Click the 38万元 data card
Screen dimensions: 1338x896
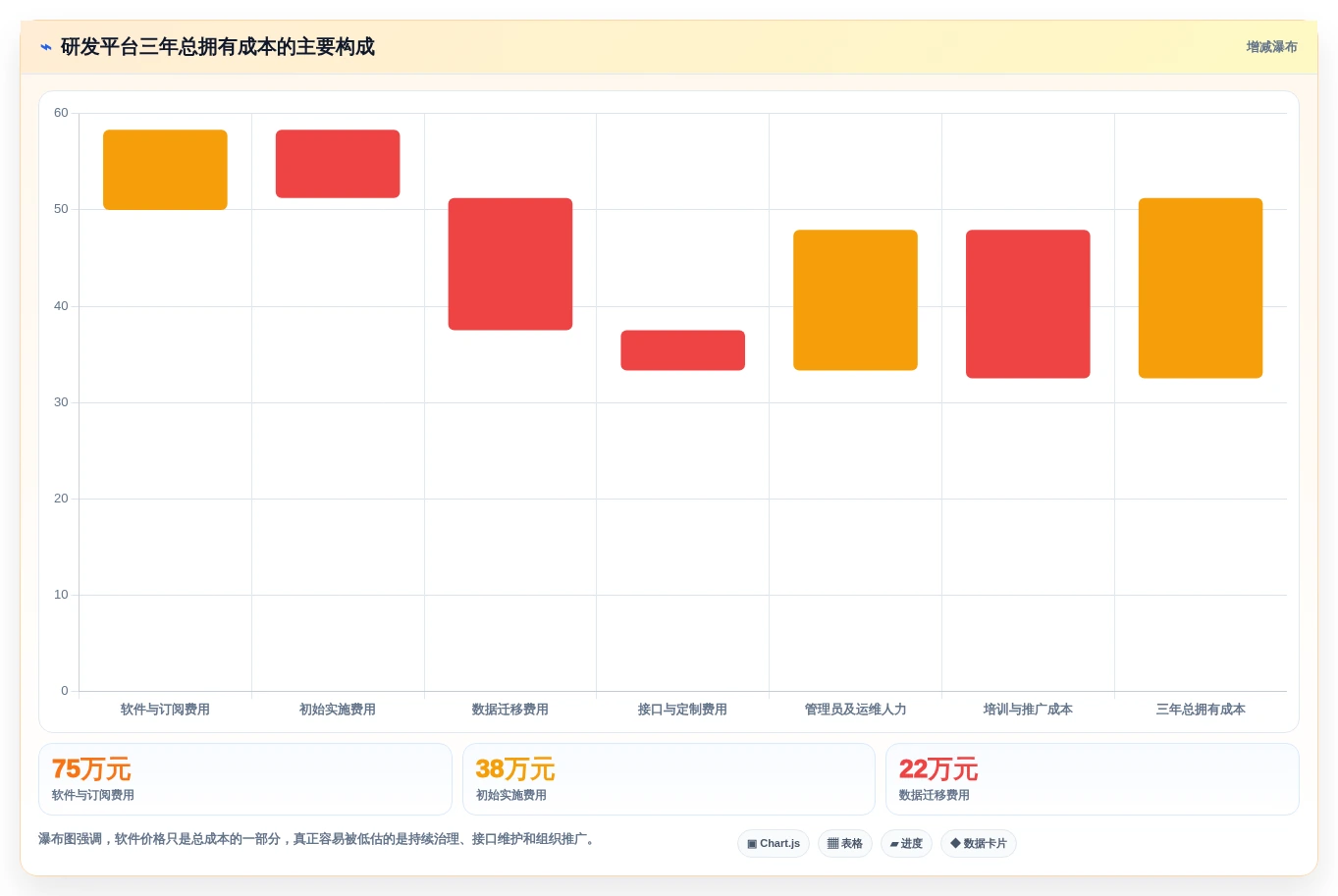click(669, 779)
